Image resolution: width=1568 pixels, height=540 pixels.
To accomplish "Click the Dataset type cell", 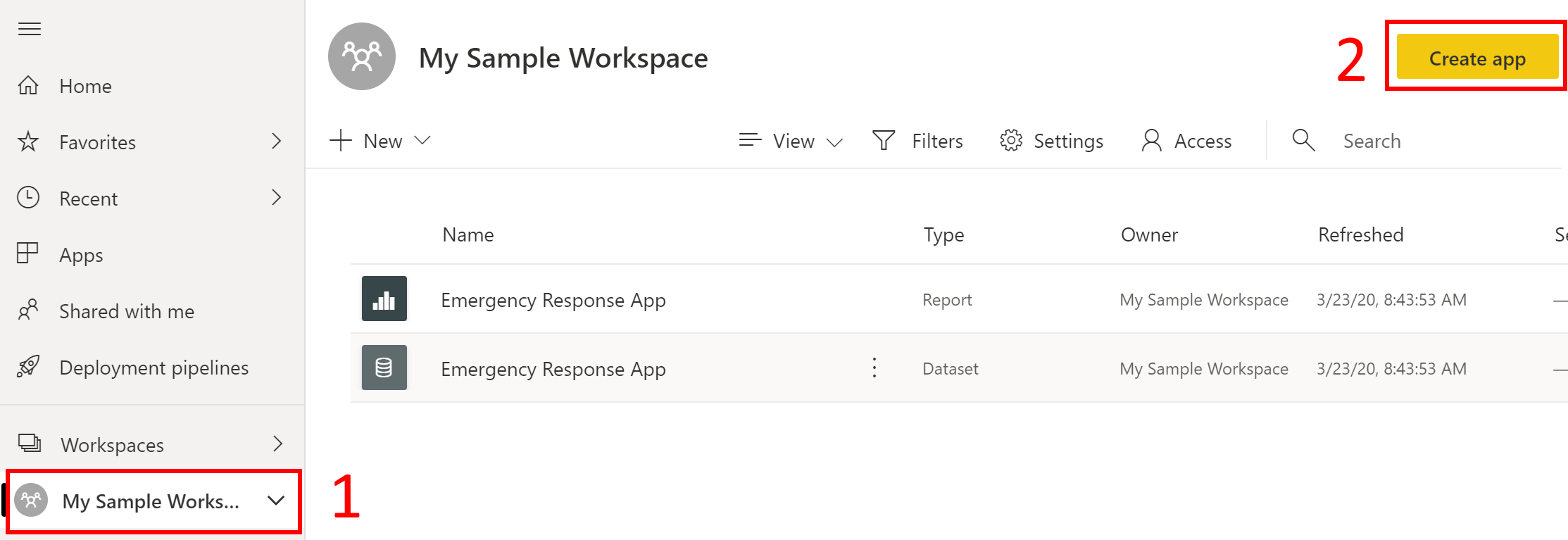I will pyautogui.click(x=951, y=369).
